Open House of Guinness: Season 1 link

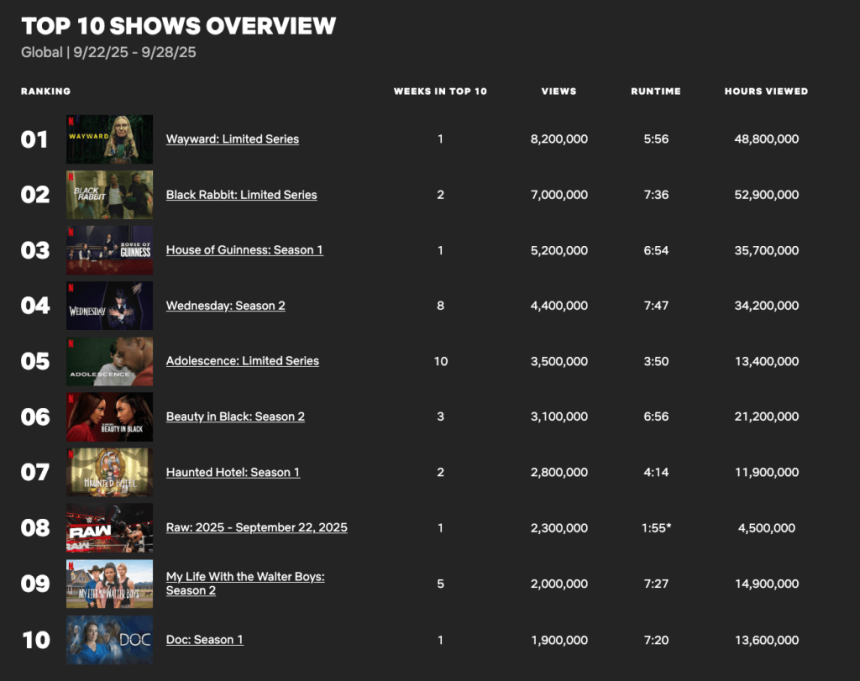coord(244,250)
